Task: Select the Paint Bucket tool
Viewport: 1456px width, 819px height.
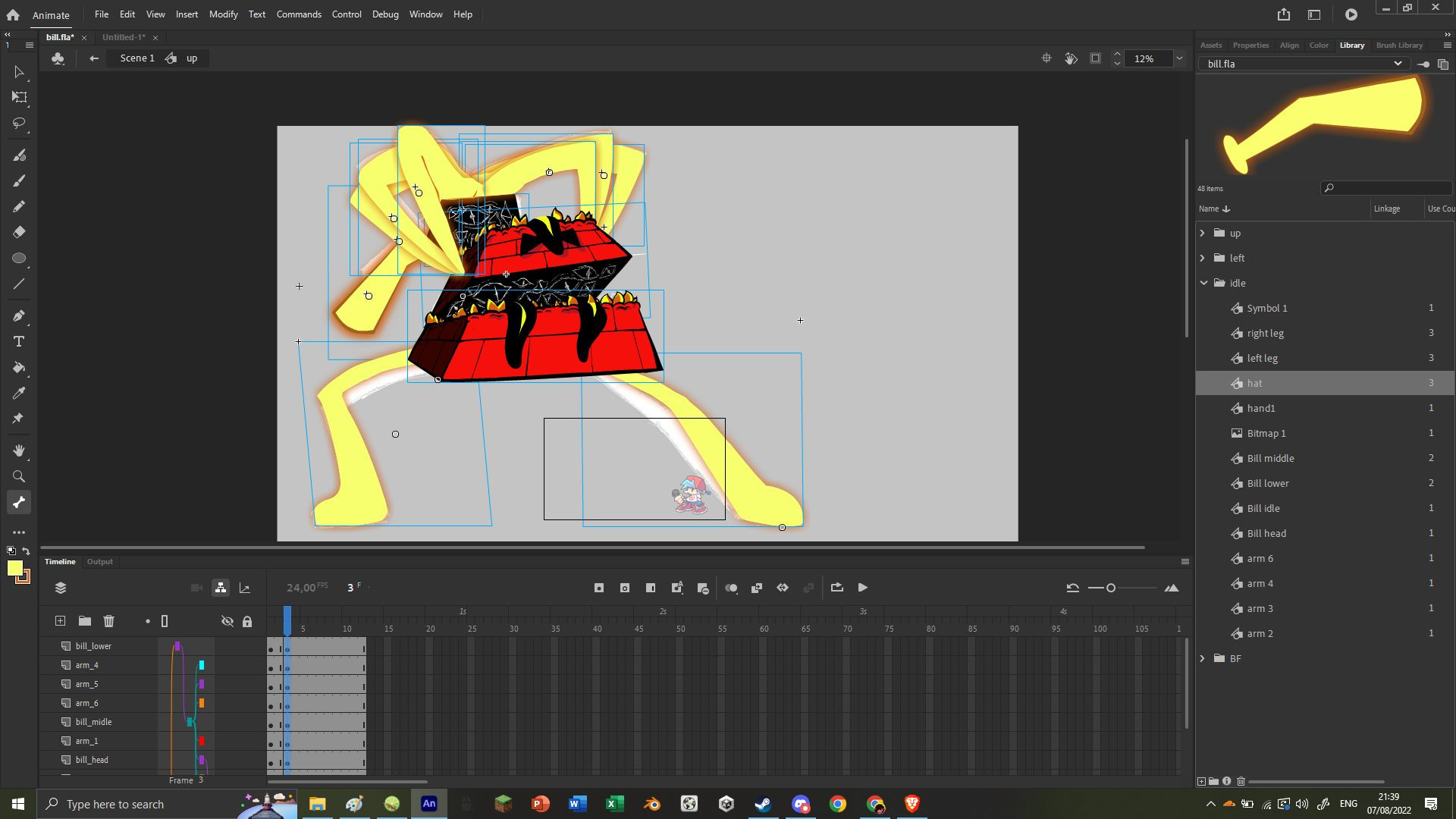Action: (x=19, y=367)
